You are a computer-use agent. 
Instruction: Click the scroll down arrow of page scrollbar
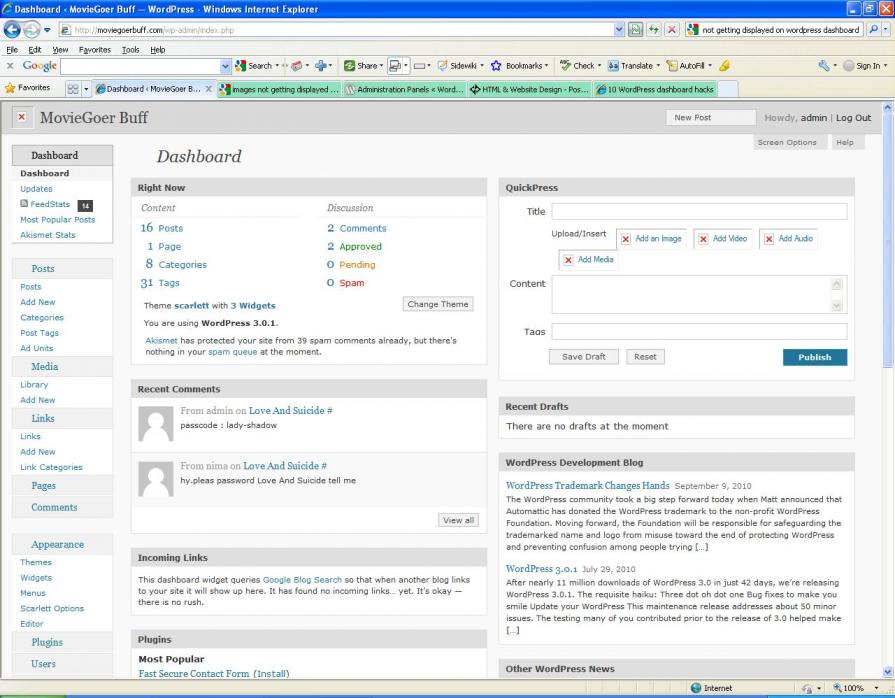point(888,672)
